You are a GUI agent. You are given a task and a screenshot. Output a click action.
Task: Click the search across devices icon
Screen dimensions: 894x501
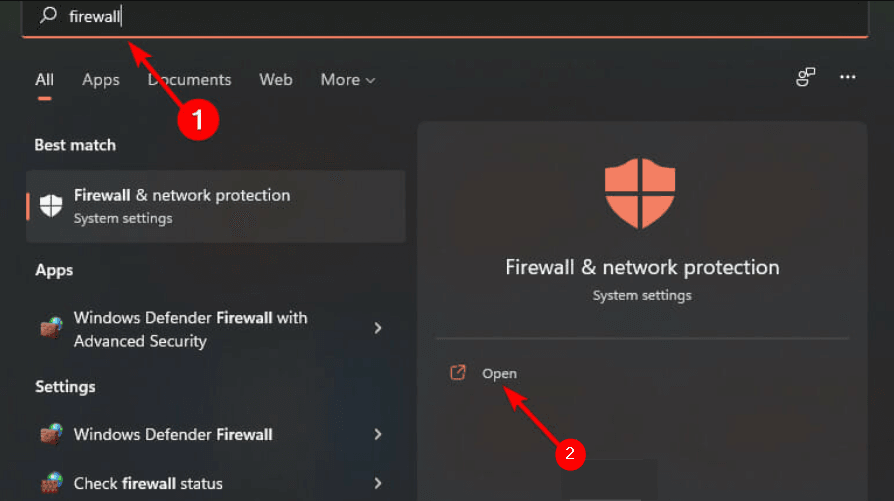[x=805, y=78]
